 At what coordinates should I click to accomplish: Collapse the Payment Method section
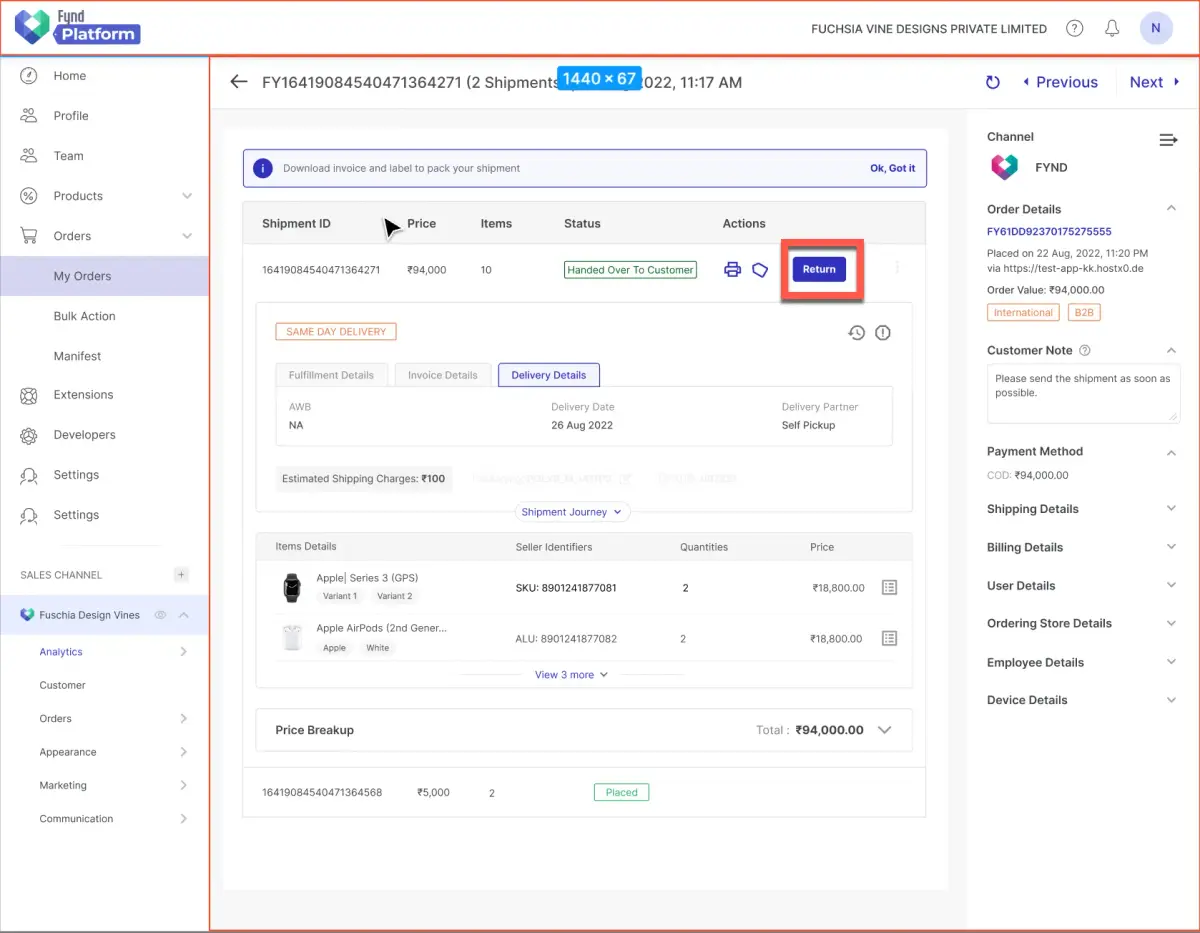tap(1172, 452)
